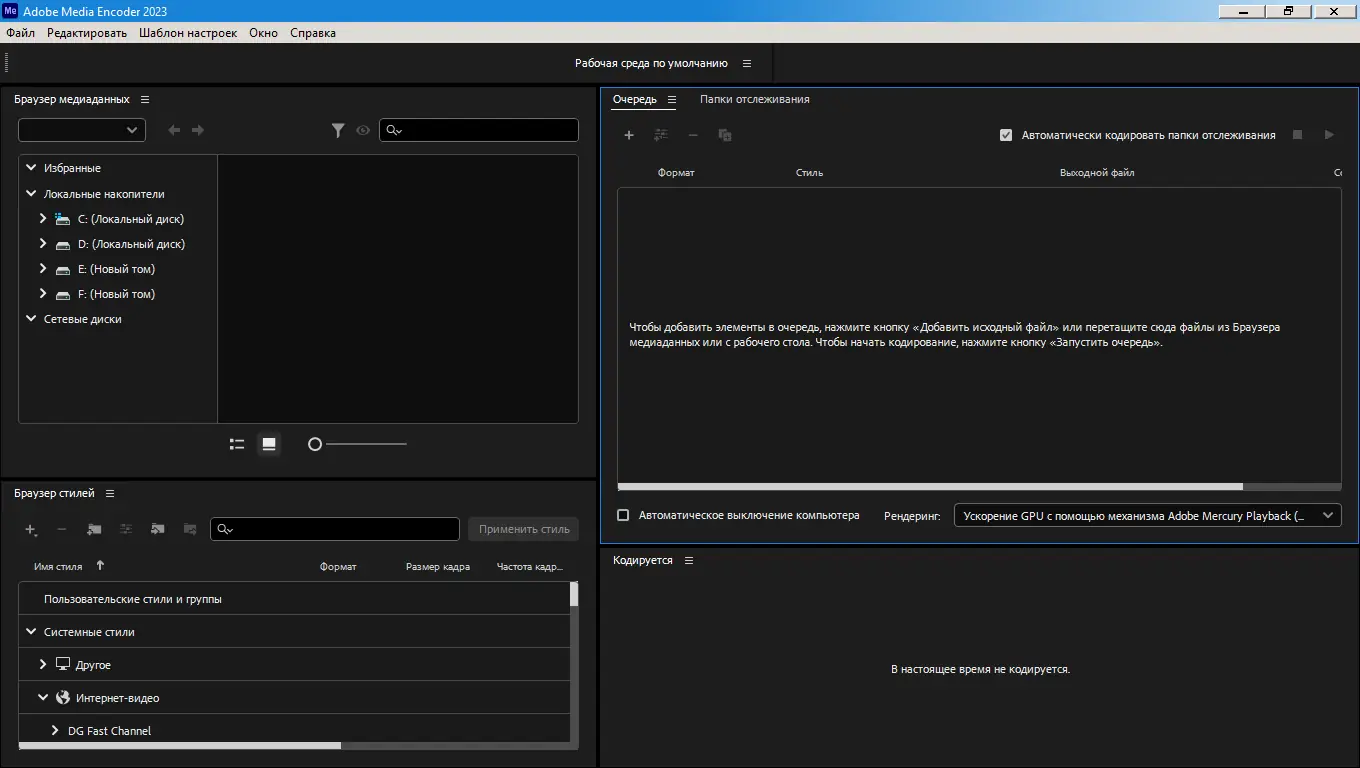Expand C: (Локальный диск) drive
The width and height of the screenshot is (1360, 768).
click(43, 218)
